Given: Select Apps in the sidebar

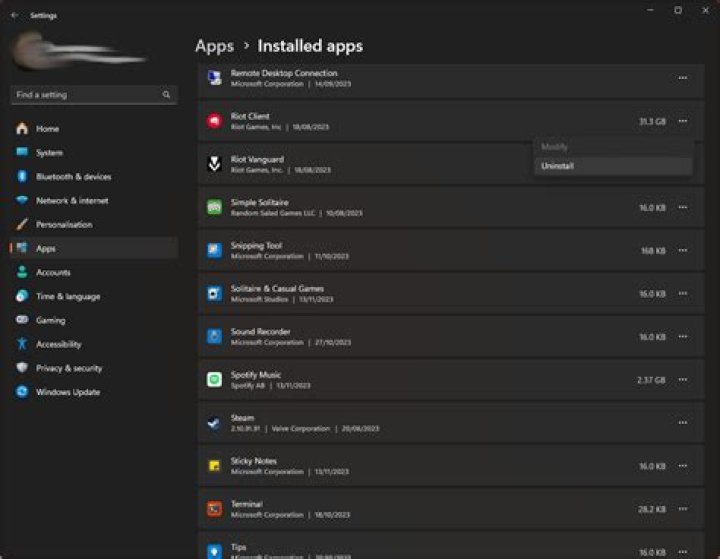Looking at the screenshot, I should (94, 248).
